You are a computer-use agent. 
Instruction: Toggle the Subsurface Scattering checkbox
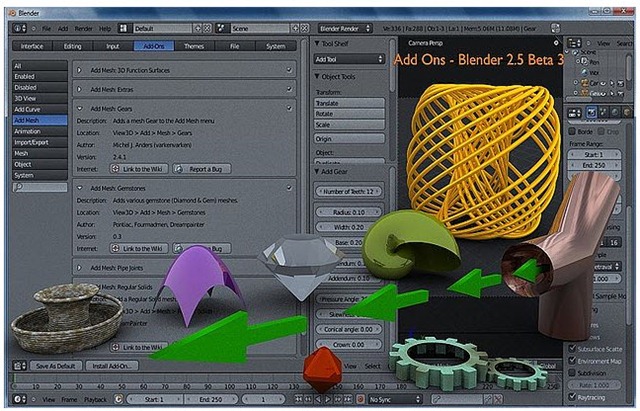(x=572, y=349)
